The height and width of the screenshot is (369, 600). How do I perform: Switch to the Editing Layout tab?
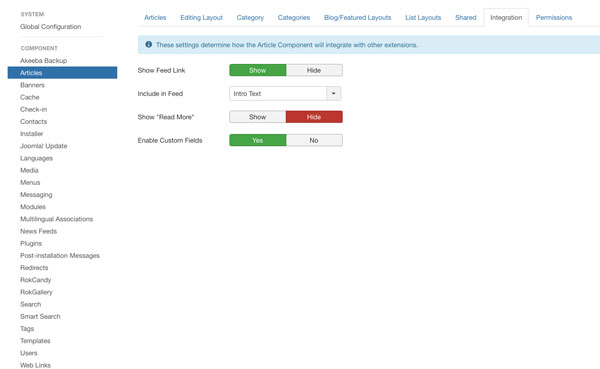click(x=201, y=18)
